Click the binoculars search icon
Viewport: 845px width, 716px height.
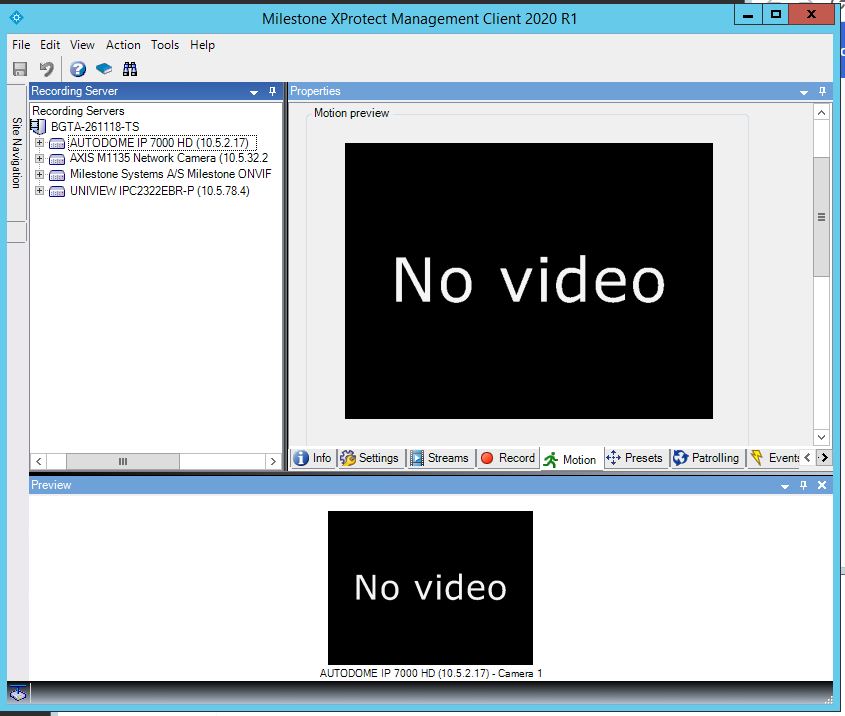[130, 69]
